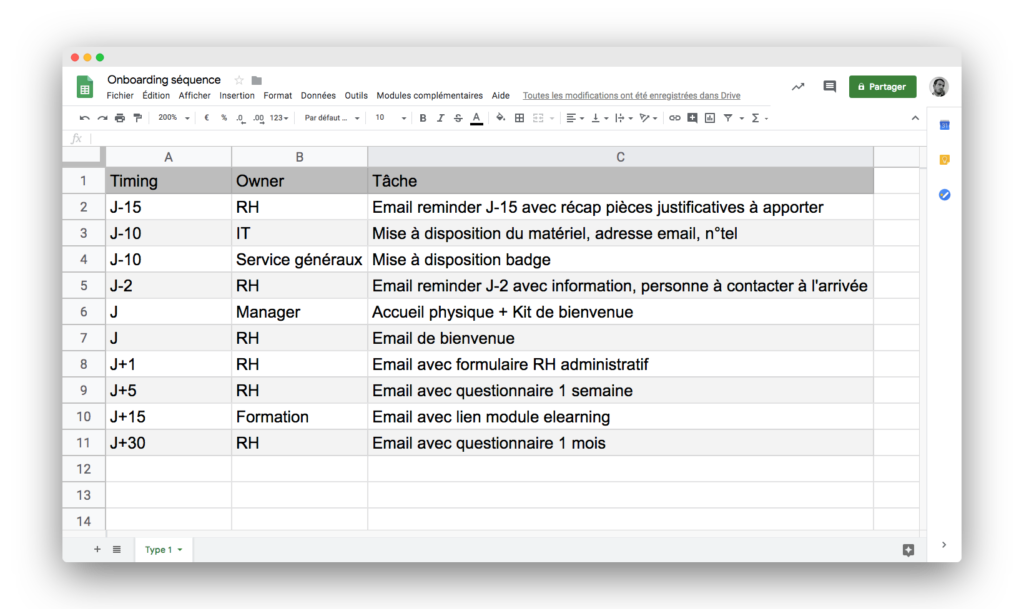Open Google Tasks in the side panel
Screen dimensions: 1024x609
pyautogui.click(x=944, y=195)
